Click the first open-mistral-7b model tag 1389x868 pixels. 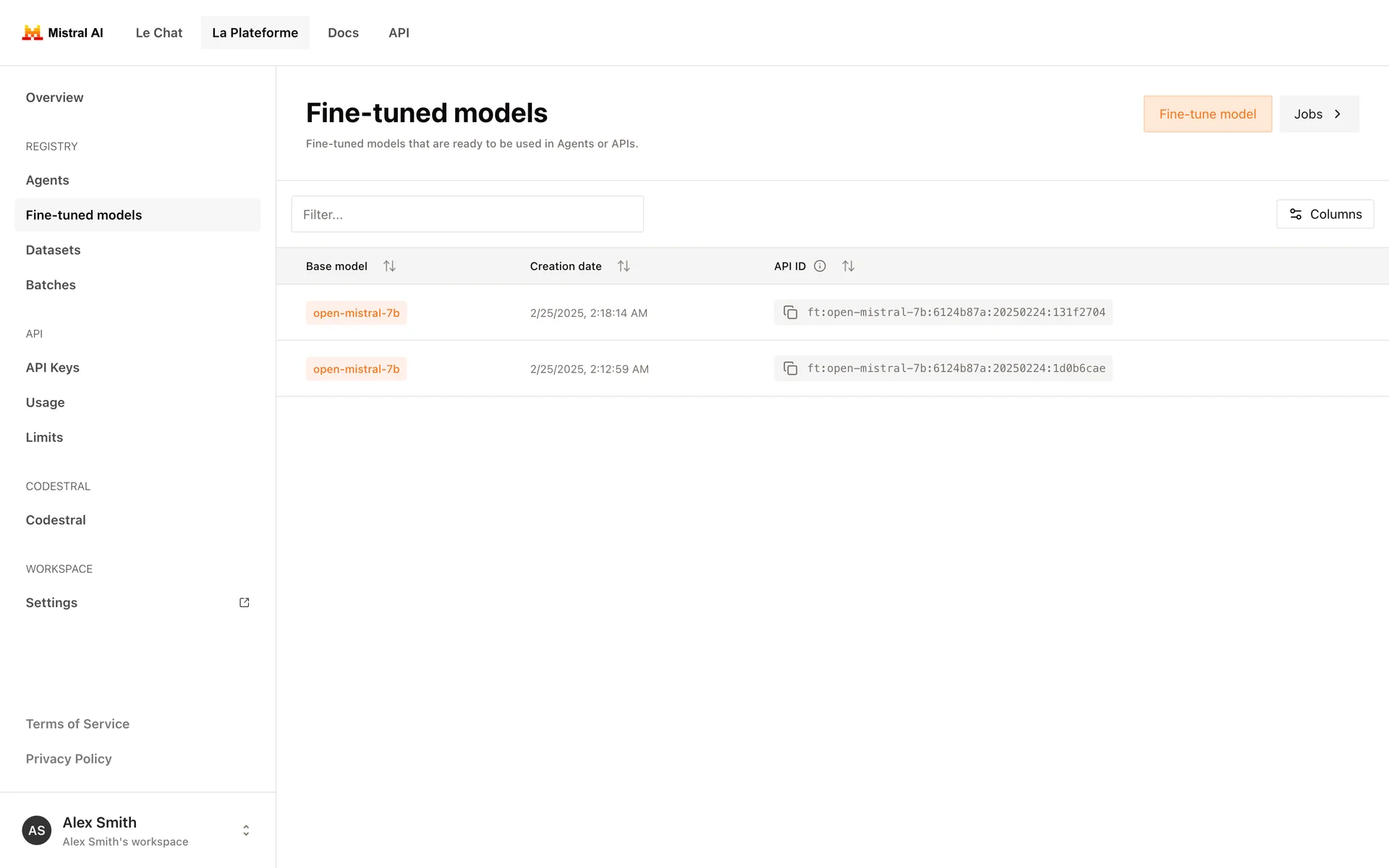point(356,313)
